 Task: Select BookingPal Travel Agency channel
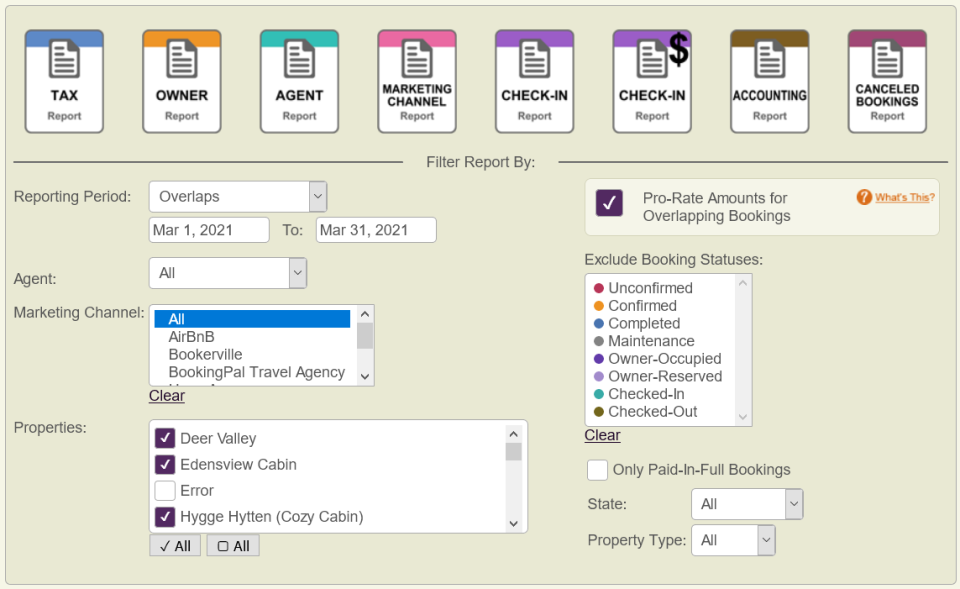point(252,372)
